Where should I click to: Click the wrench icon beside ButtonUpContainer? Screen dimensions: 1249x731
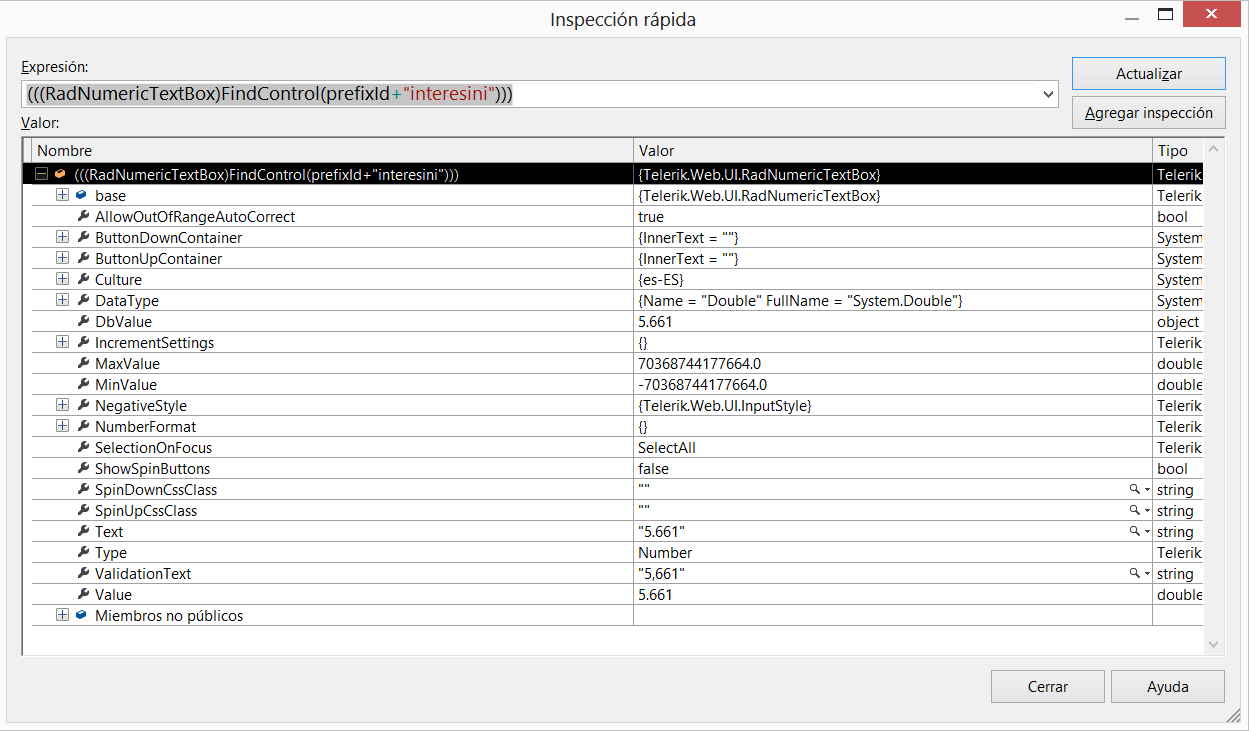point(83,258)
